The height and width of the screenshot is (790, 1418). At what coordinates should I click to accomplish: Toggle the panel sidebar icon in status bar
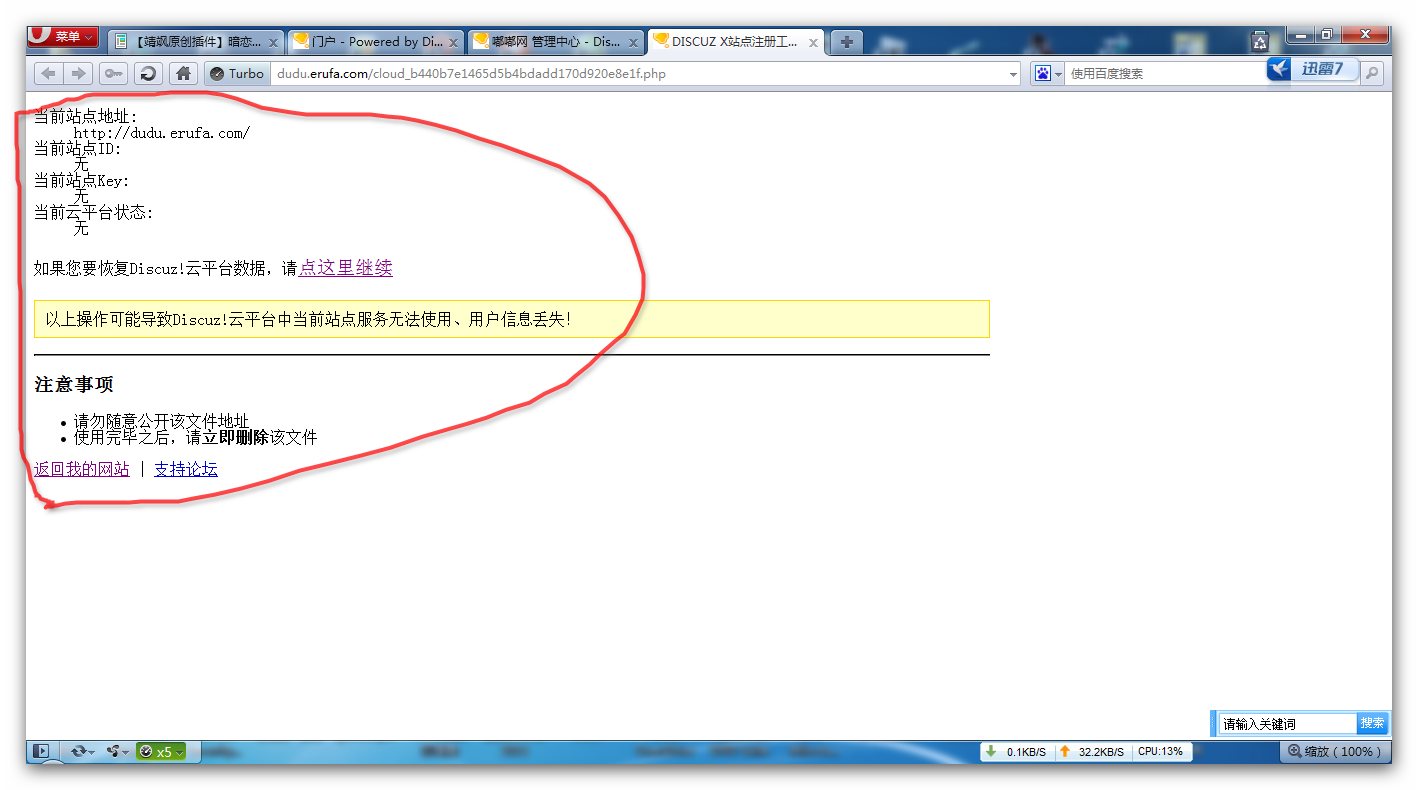point(41,751)
